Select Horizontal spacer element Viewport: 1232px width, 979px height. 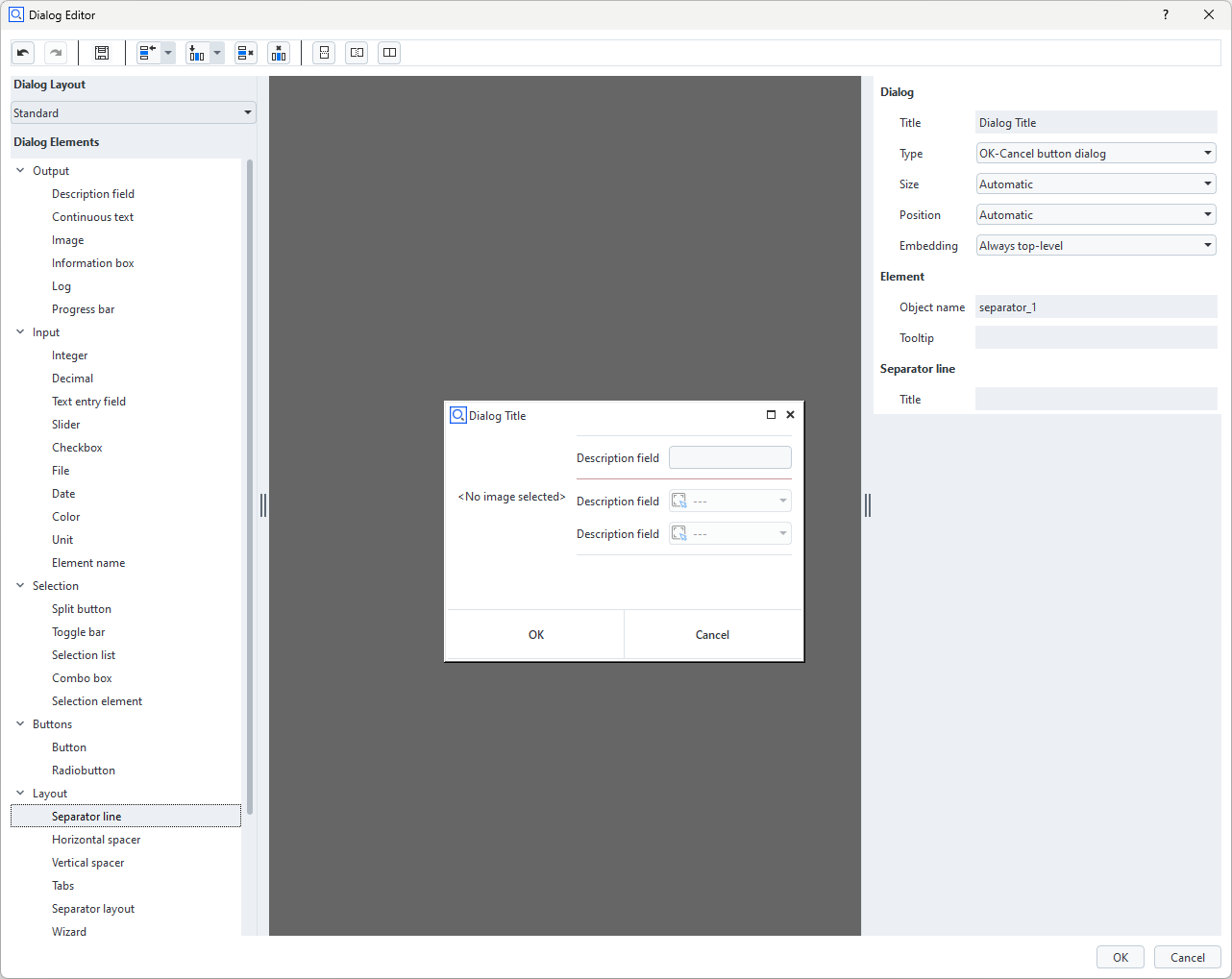pyautogui.click(x=96, y=839)
